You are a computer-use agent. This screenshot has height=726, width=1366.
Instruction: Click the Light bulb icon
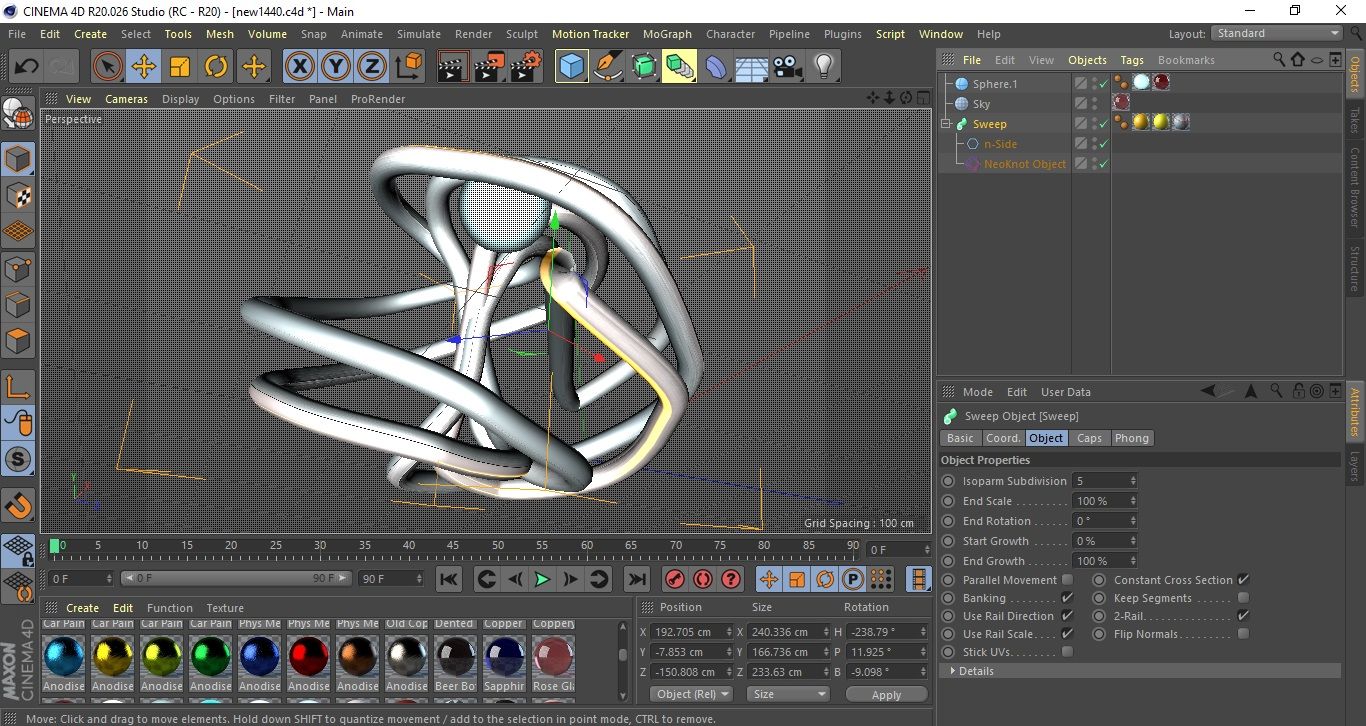point(823,67)
